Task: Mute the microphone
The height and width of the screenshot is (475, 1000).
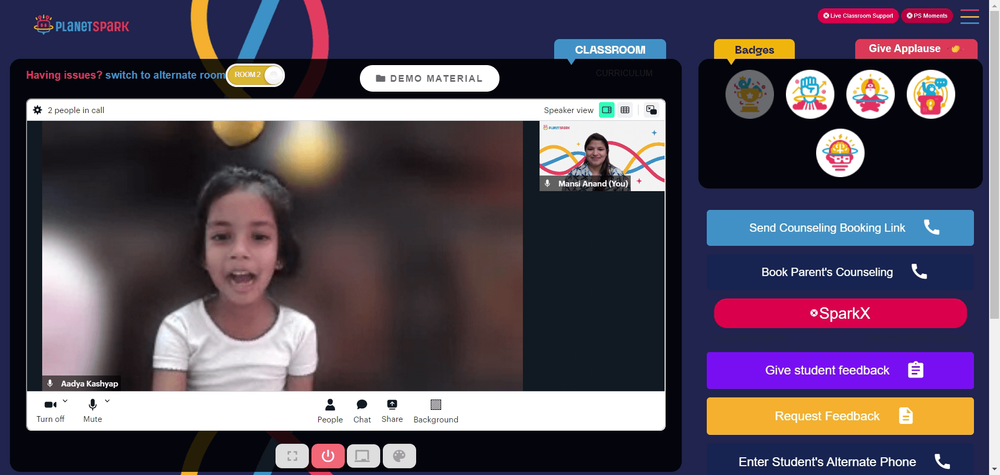Action: click(92, 411)
